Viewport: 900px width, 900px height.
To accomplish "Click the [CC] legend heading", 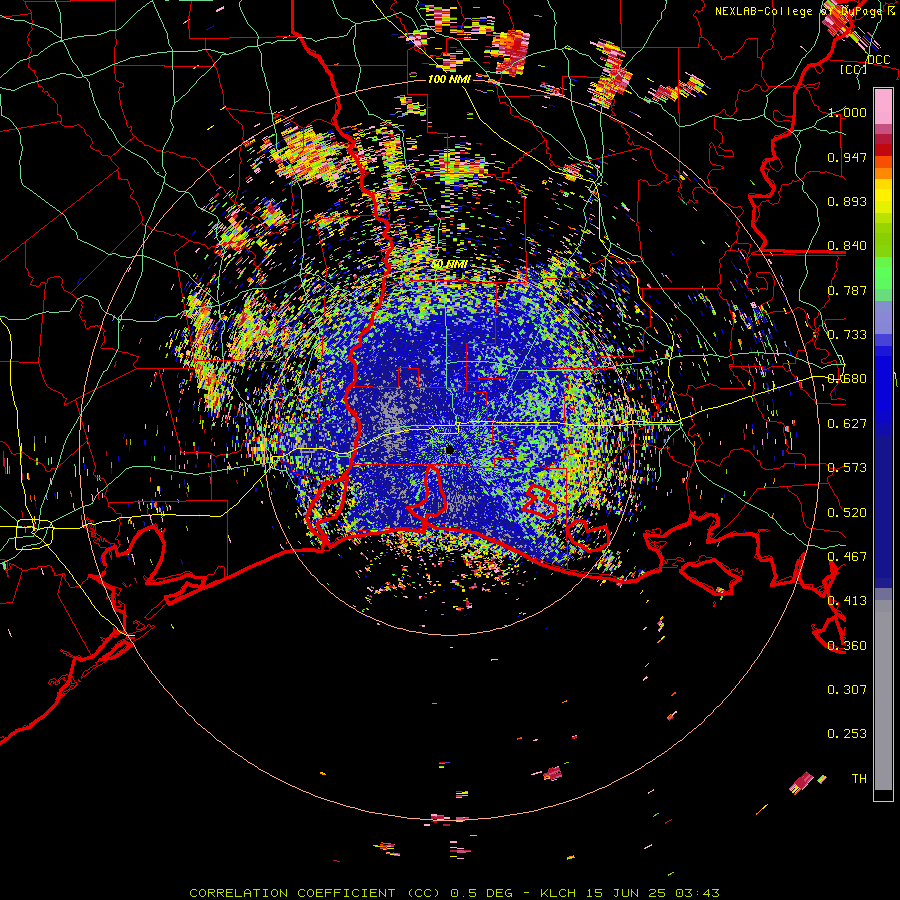I will pyautogui.click(x=853, y=69).
